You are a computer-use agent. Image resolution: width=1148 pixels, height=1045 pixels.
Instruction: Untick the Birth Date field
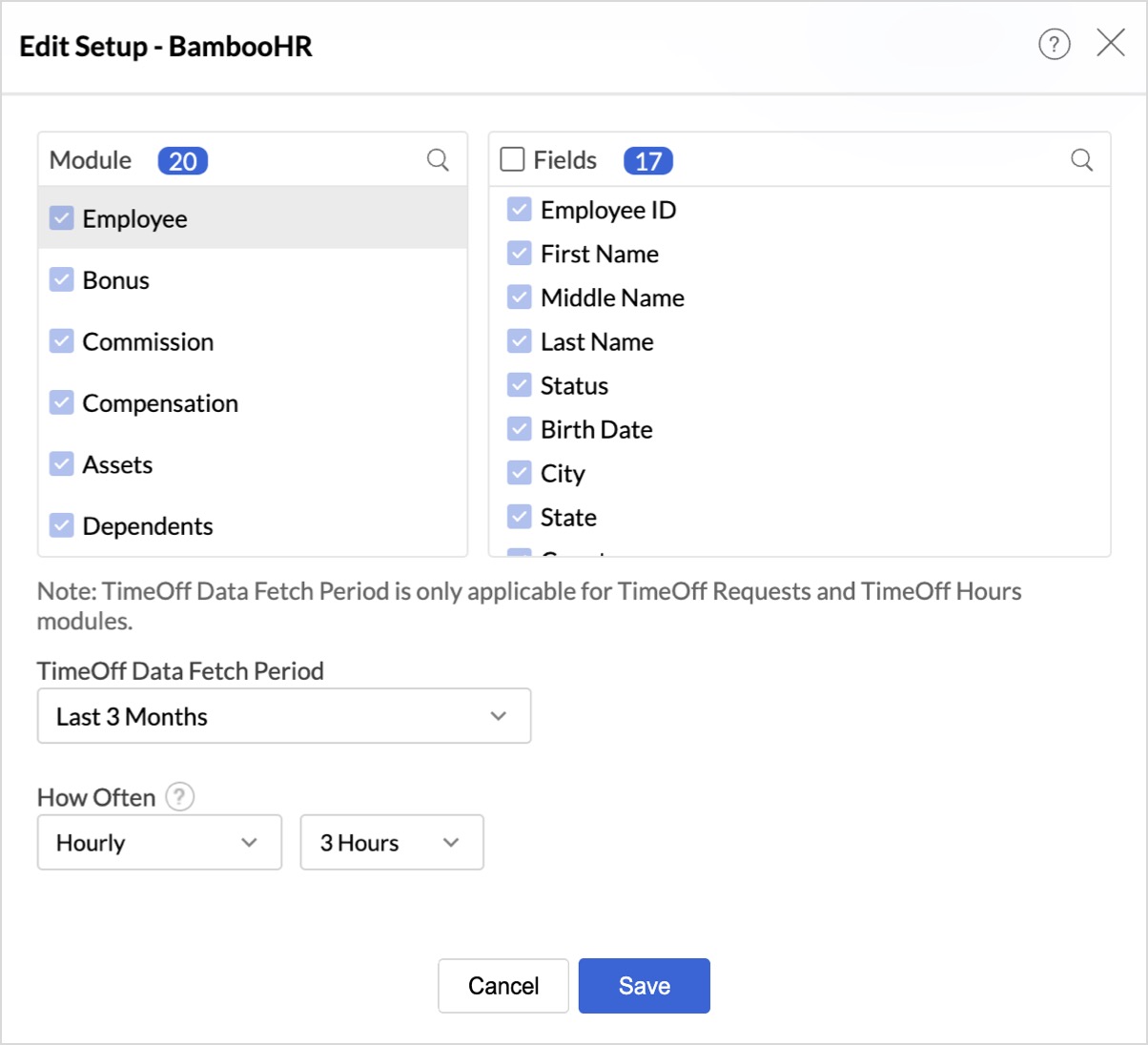pyautogui.click(x=520, y=429)
